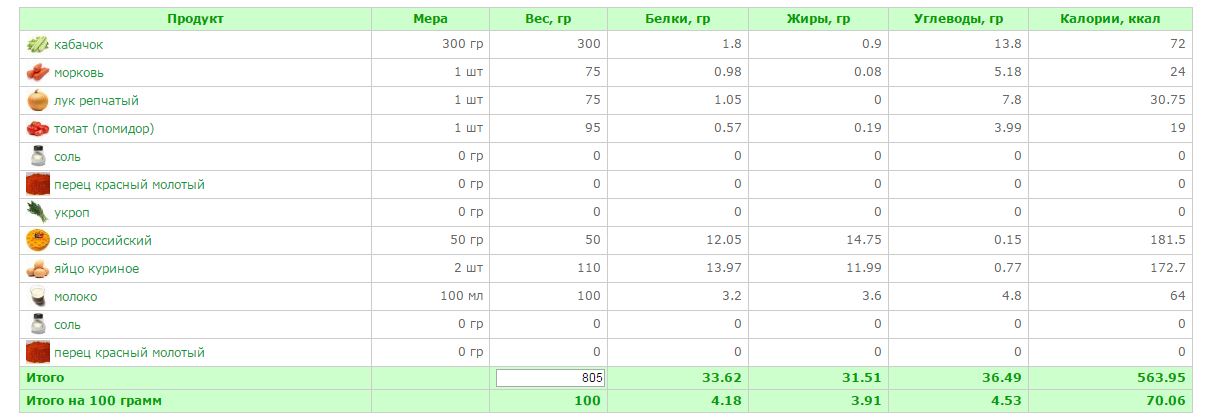Click the first red pepper powder icon
This screenshot has height=420, width=1207.
pyautogui.click(x=38, y=185)
